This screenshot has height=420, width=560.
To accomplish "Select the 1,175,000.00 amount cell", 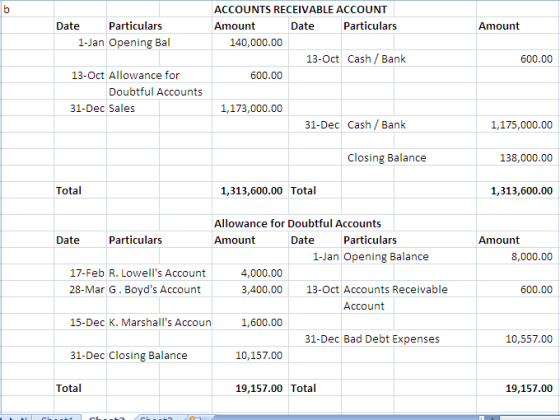I will point(522,125).
